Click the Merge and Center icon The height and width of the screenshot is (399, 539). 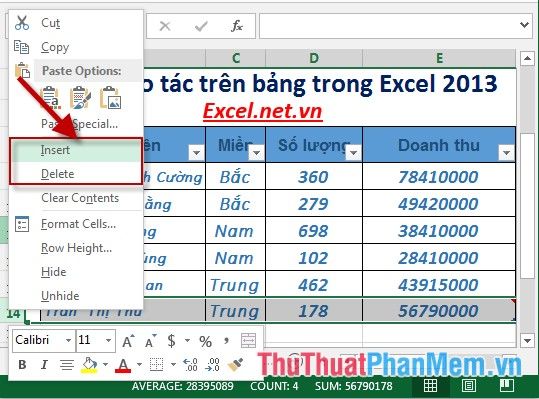point(248,341)
